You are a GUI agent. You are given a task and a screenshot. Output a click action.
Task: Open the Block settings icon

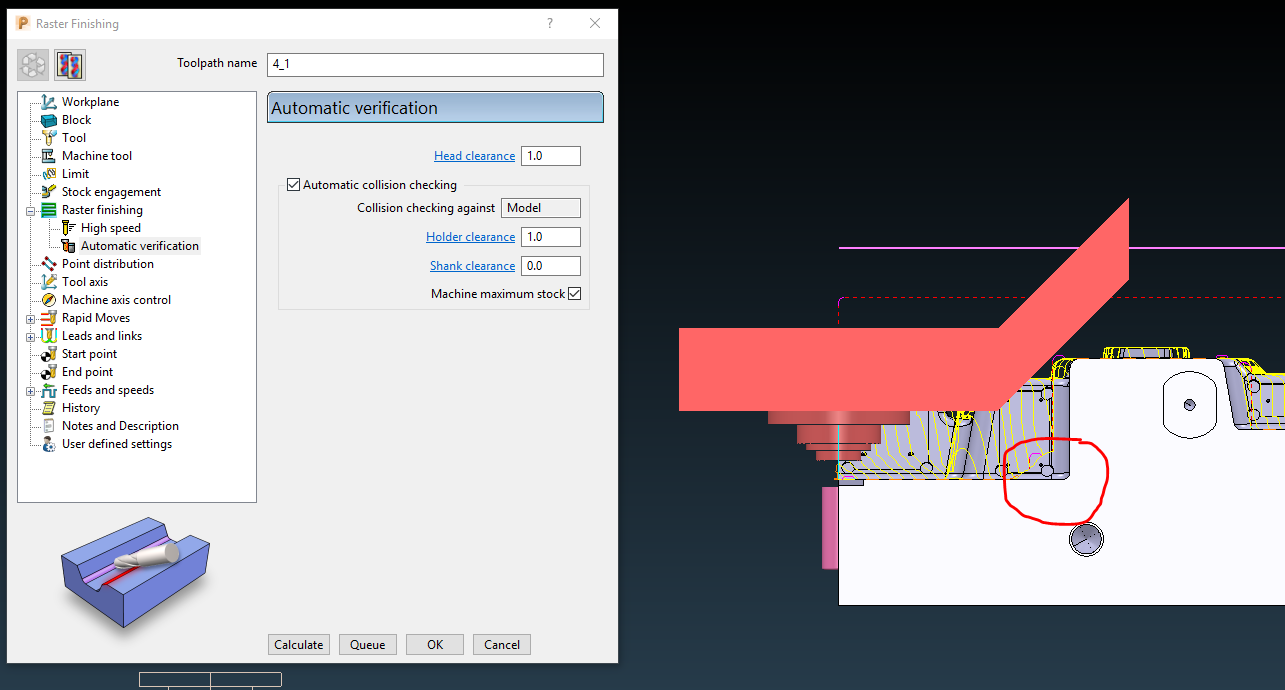(48, 119)
